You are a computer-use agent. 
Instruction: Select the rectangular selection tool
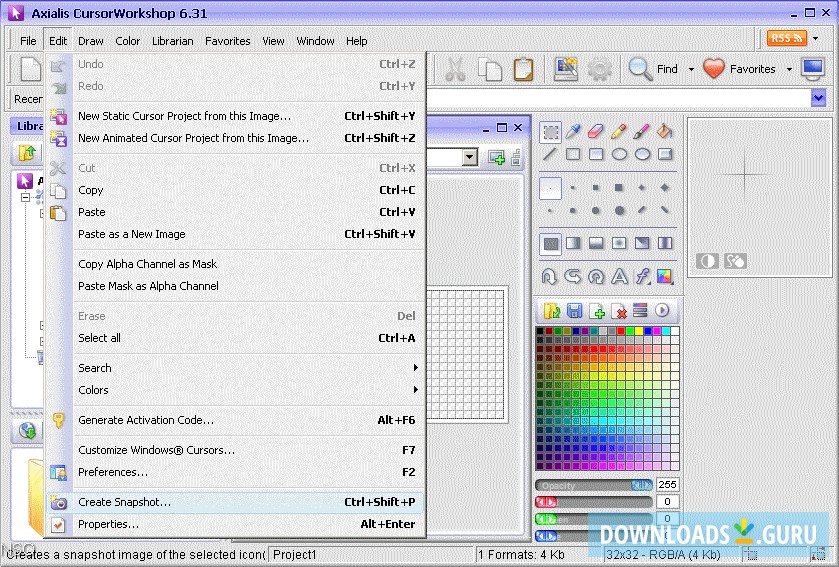tap(550, 132)
